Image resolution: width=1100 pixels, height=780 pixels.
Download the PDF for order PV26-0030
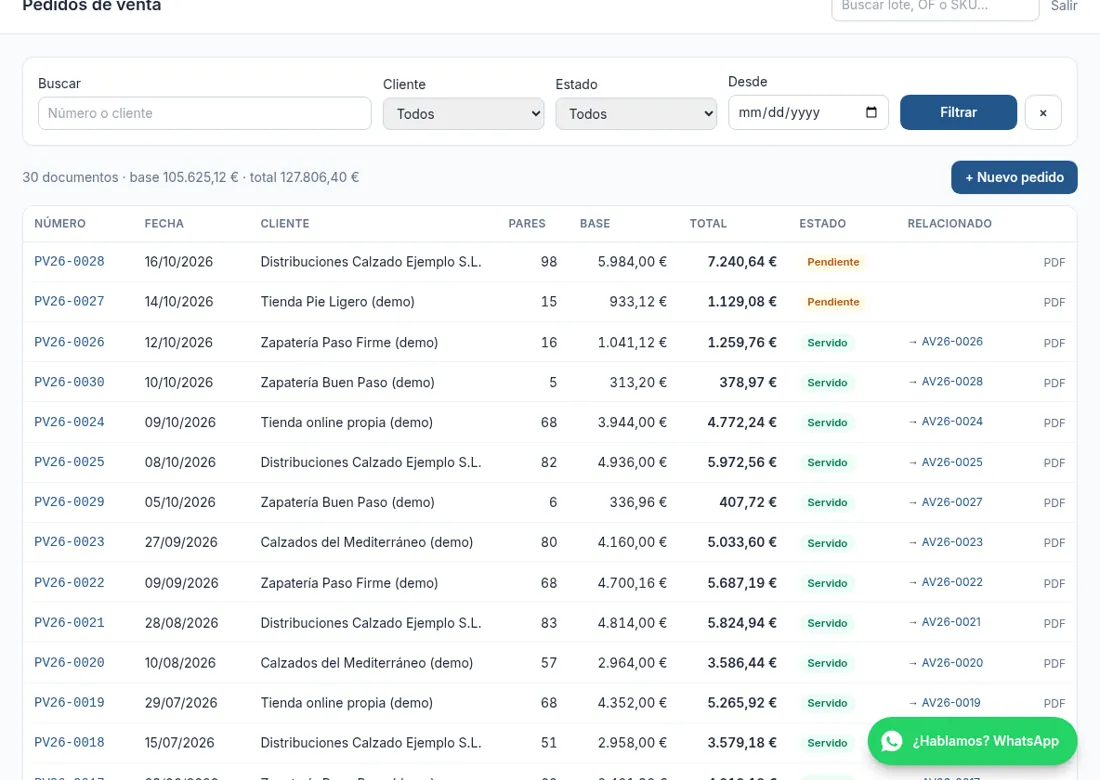[x=1054, y=383]
